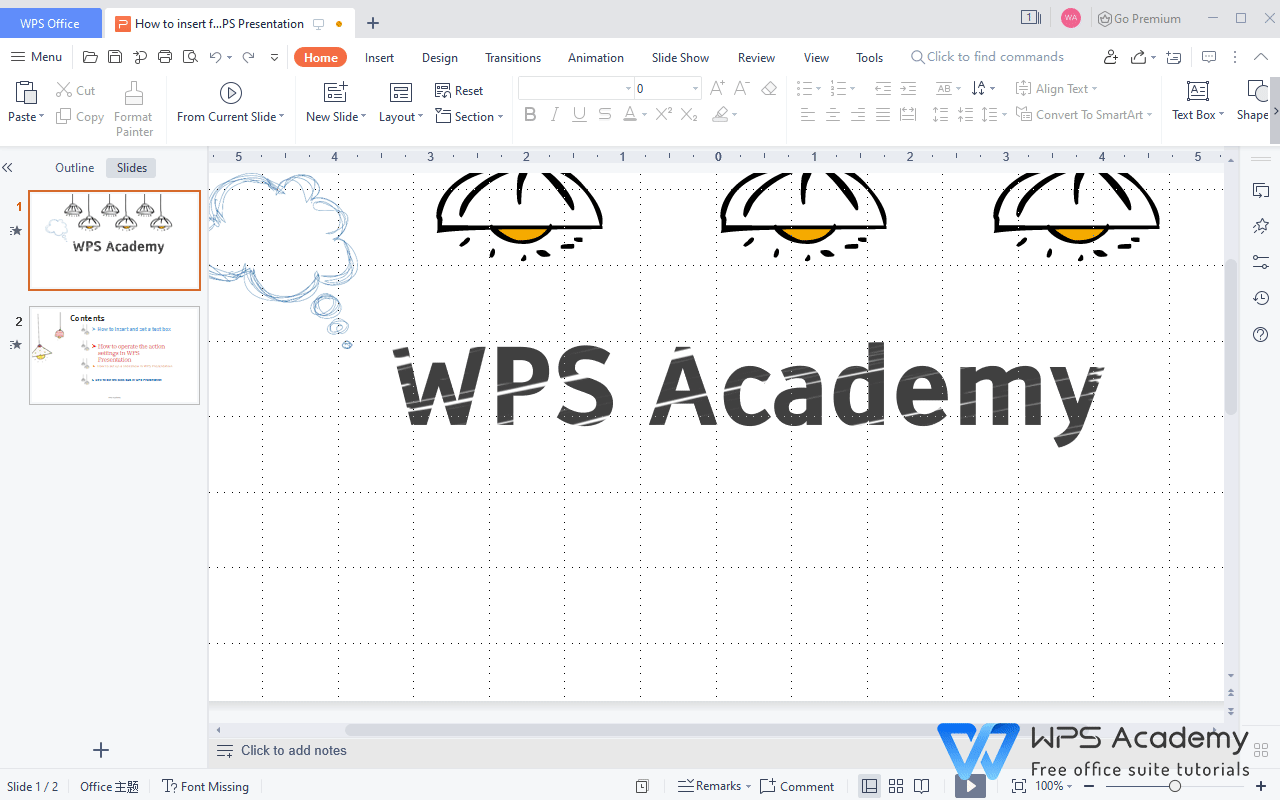This screenshot has height=800, width=1280.
Task: Save the presentation with the floppy icon
Action: pos(115,57)
